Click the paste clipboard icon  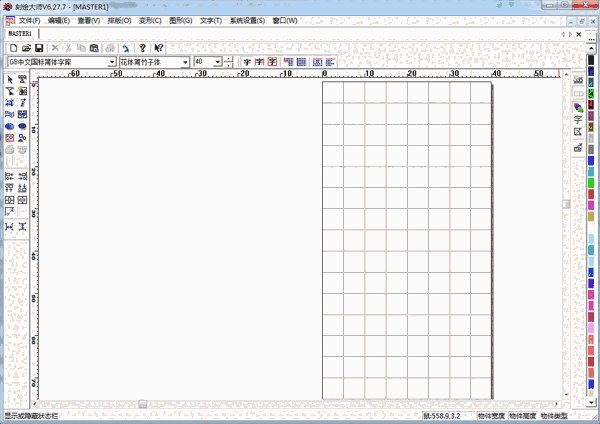(94, 48)
